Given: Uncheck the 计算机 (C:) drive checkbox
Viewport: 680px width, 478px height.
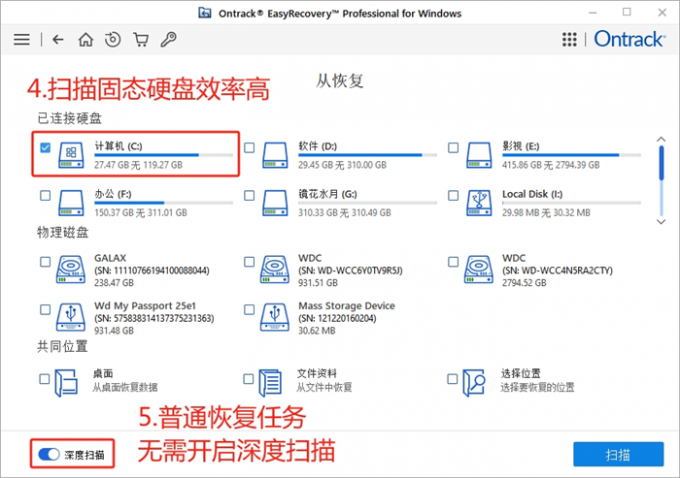Looking at the screenshot, I should tap(45, 148).
